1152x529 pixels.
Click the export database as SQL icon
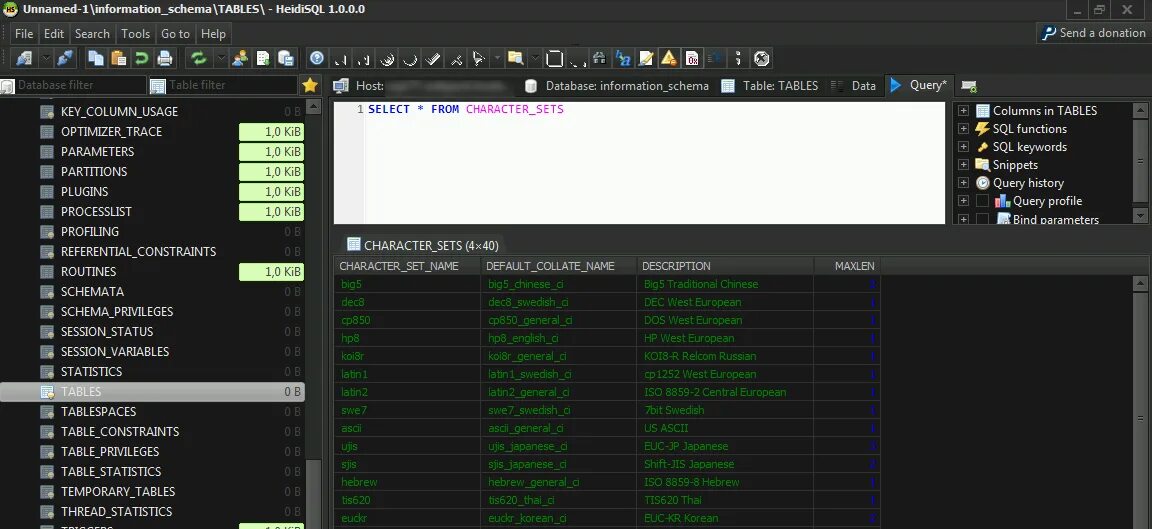click(x=286, y=59)
